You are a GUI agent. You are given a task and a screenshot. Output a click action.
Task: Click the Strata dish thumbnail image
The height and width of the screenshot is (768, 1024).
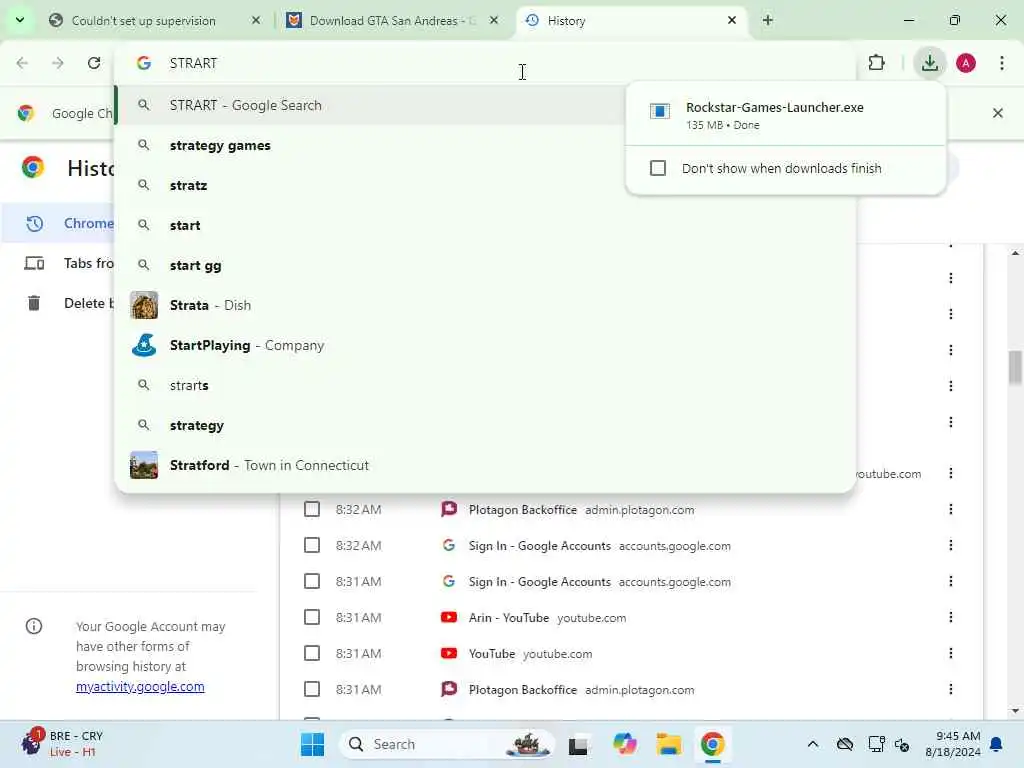pyautogui.click(x=144, y=305)
